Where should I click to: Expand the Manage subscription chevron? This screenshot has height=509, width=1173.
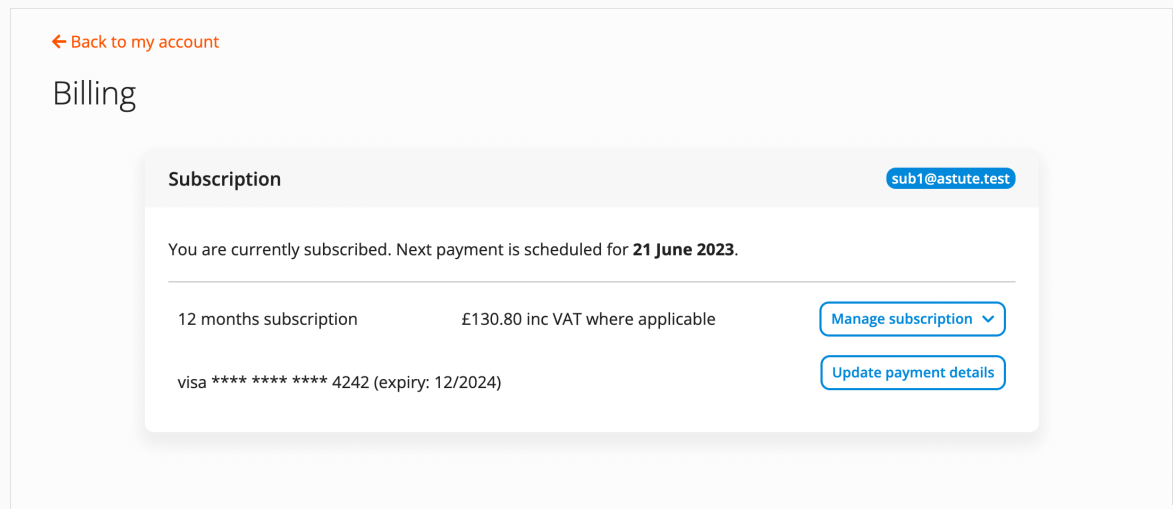pos(988,319)
